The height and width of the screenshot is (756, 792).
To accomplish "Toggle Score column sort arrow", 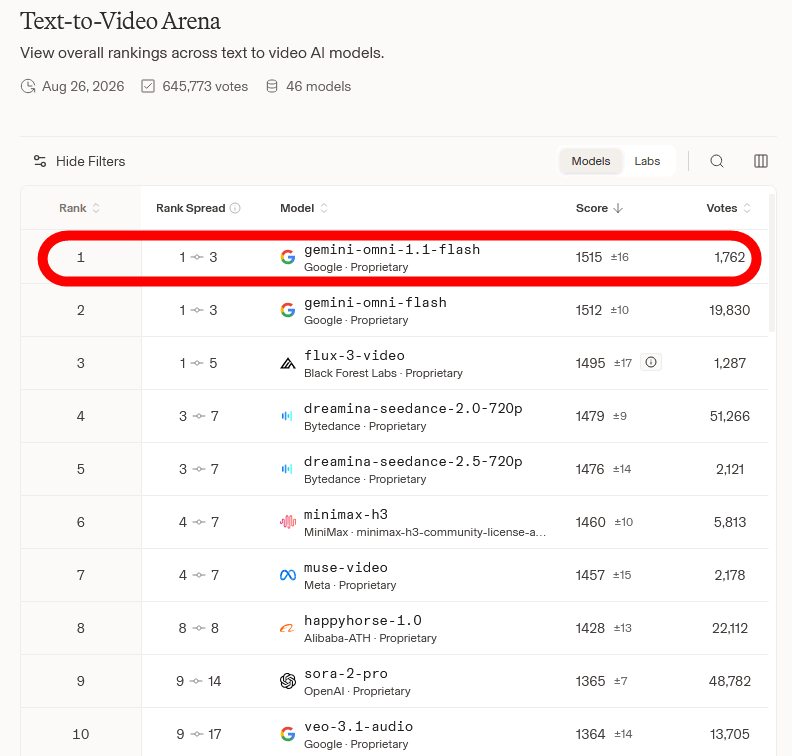I will tap(618, 208).
